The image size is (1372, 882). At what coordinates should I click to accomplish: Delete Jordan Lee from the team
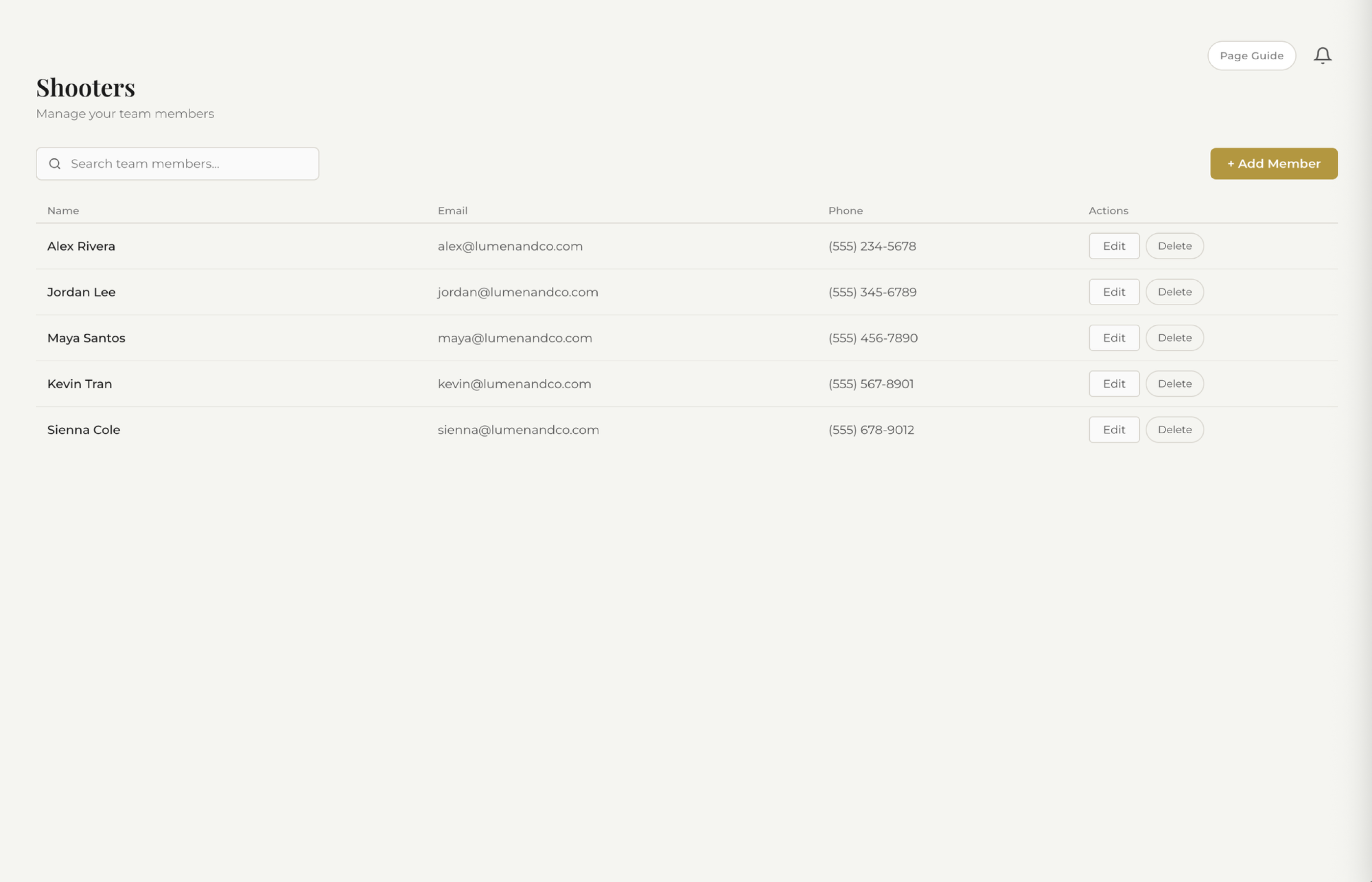coord(1175,292)
